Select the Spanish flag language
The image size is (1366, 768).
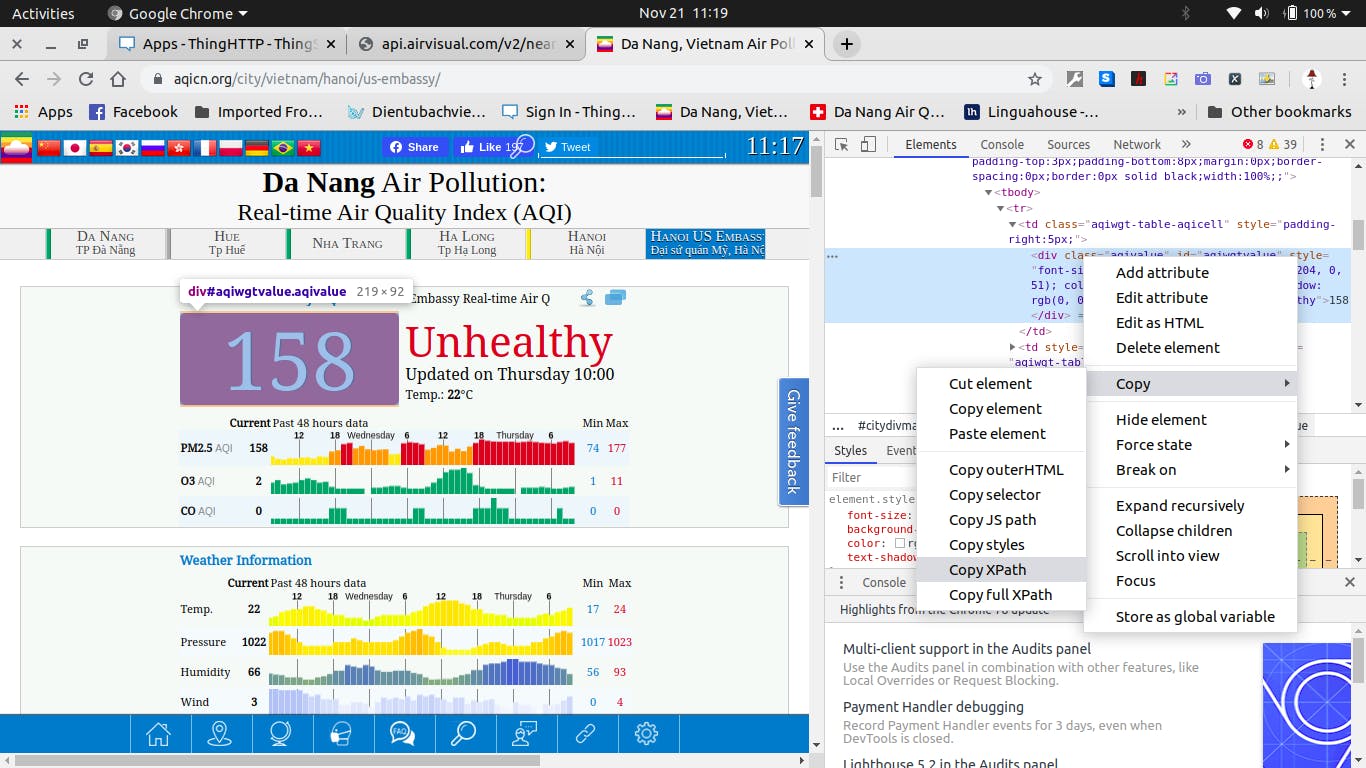(101, 147)
